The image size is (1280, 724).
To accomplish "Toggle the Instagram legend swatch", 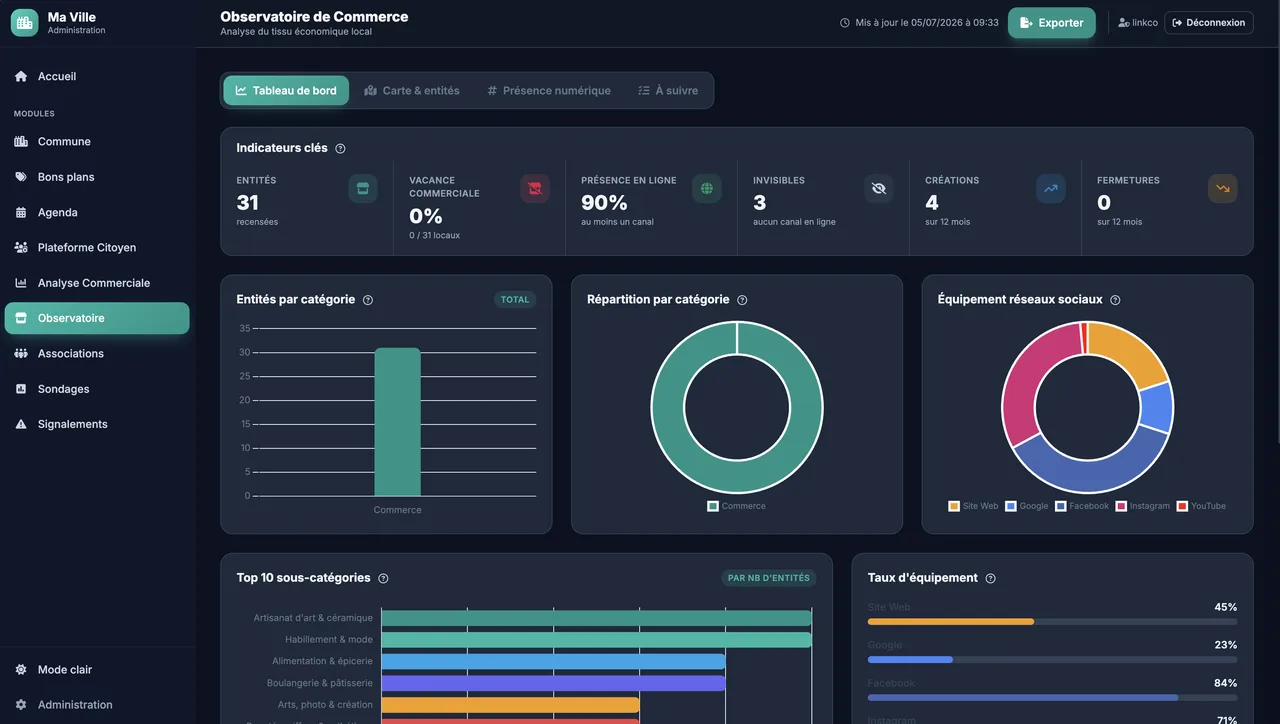I will click(x=1122, y=506).
